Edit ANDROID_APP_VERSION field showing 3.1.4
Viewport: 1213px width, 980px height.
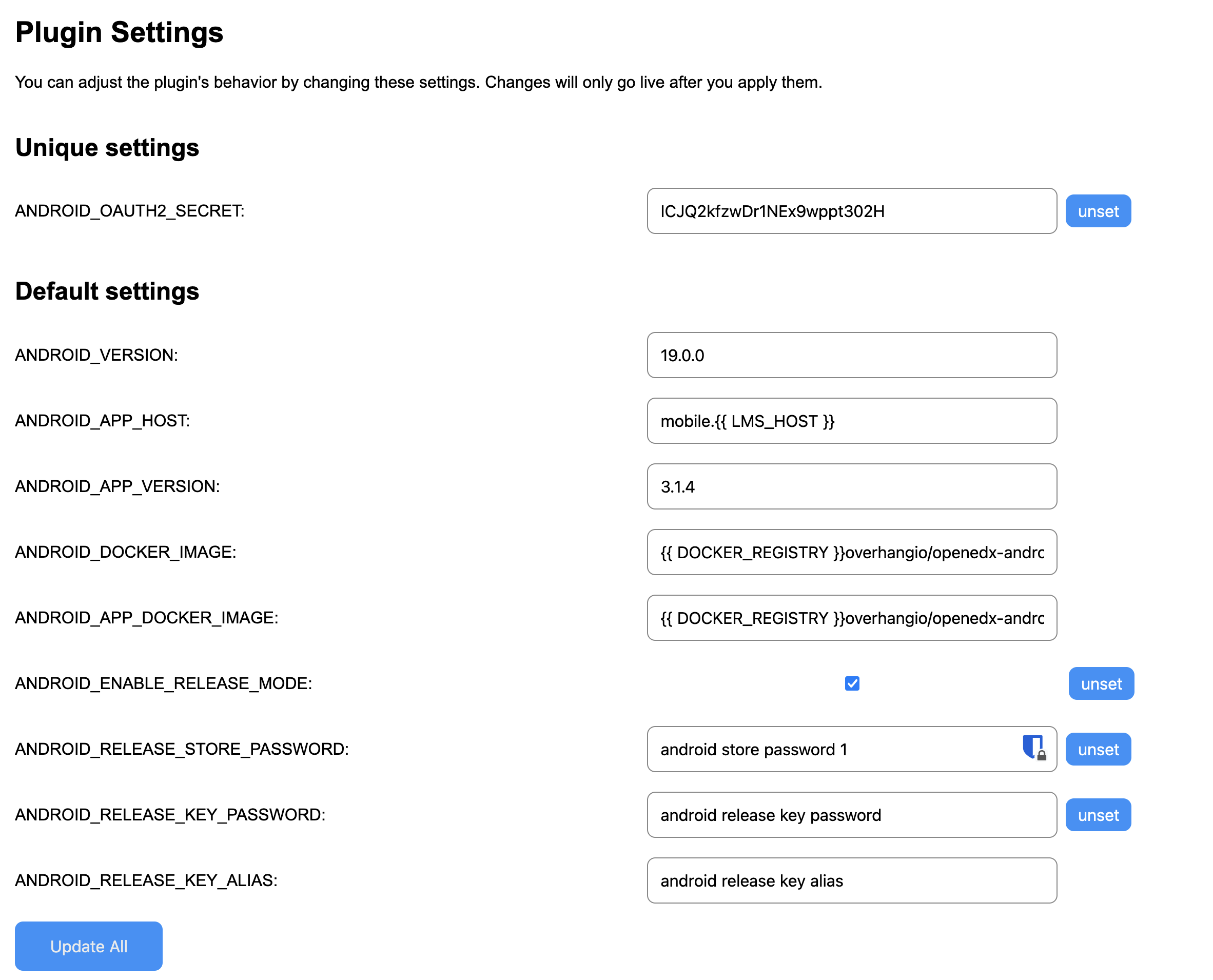[x=852, y=486]
